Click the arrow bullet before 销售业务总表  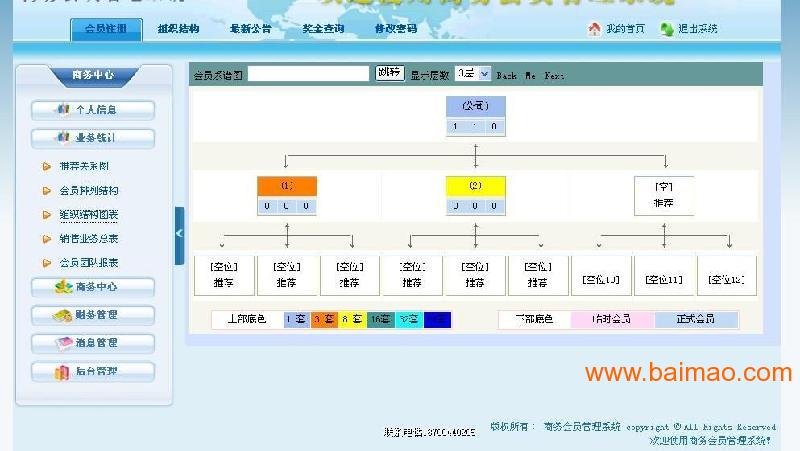tap(47, 239)
